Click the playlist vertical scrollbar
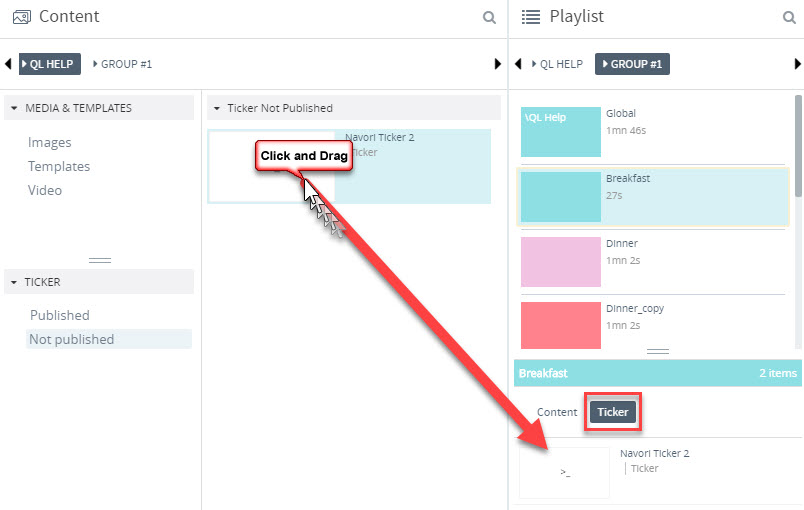Viewport: 804px width, 510px height. click(798, 146)
